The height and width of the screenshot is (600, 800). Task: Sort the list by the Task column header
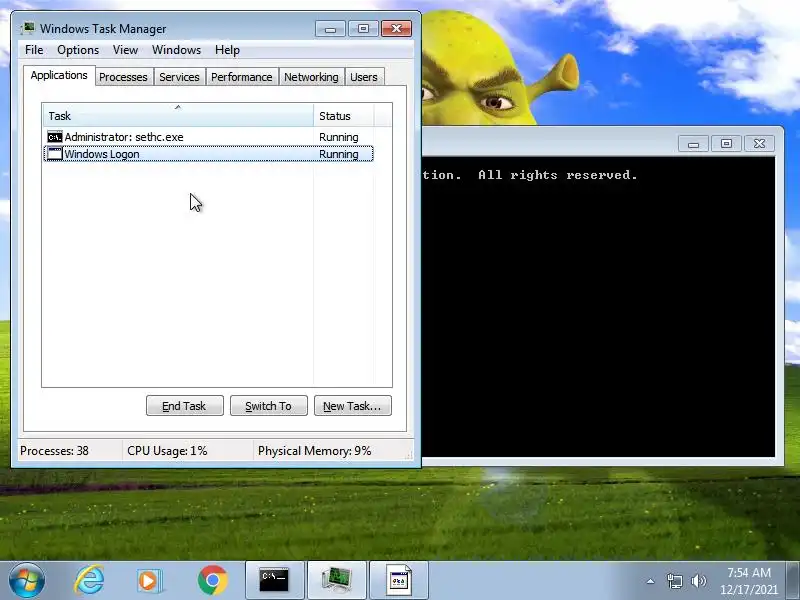coord(178,116)
